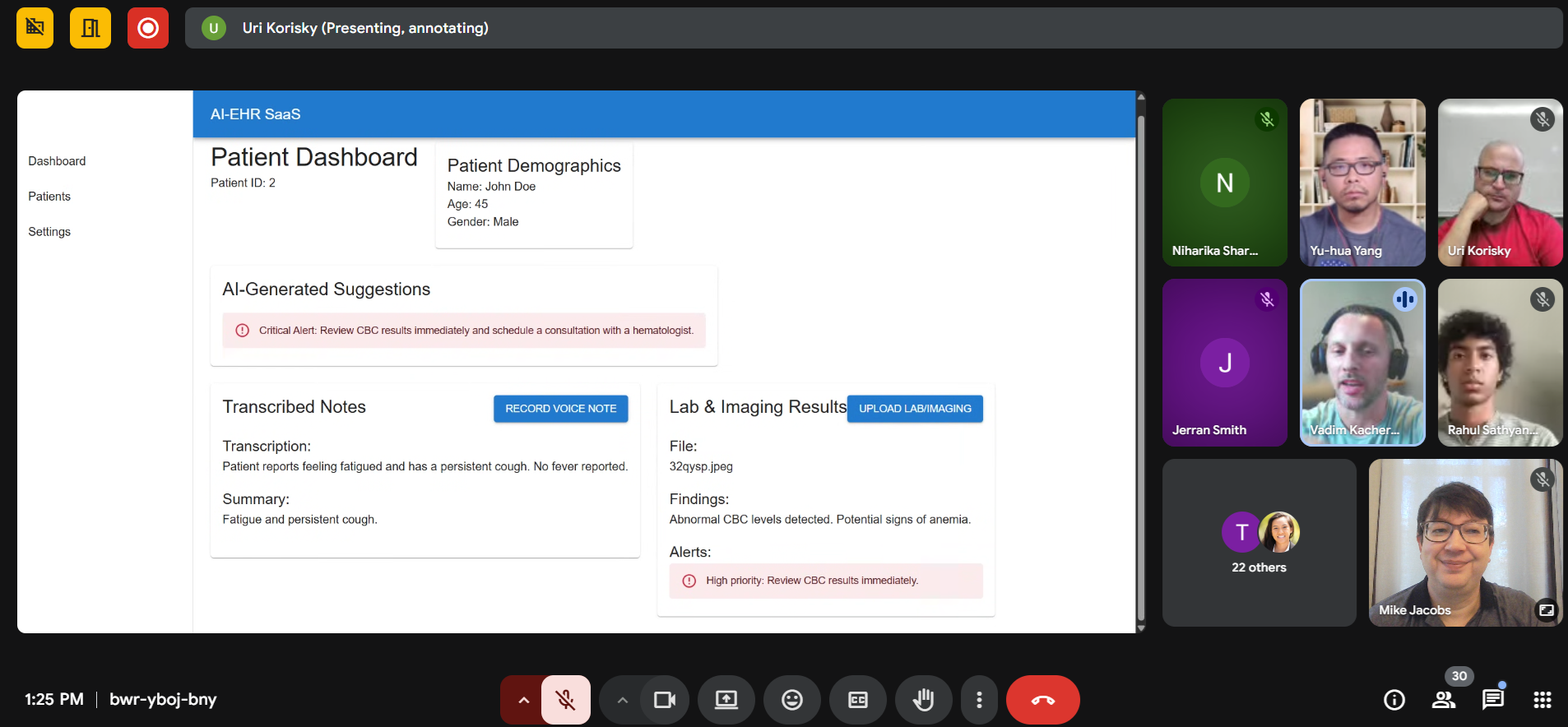Click the Upload Lab/Imaging button
Viewport: 1568px width, 727px height.
click(915, 409)
